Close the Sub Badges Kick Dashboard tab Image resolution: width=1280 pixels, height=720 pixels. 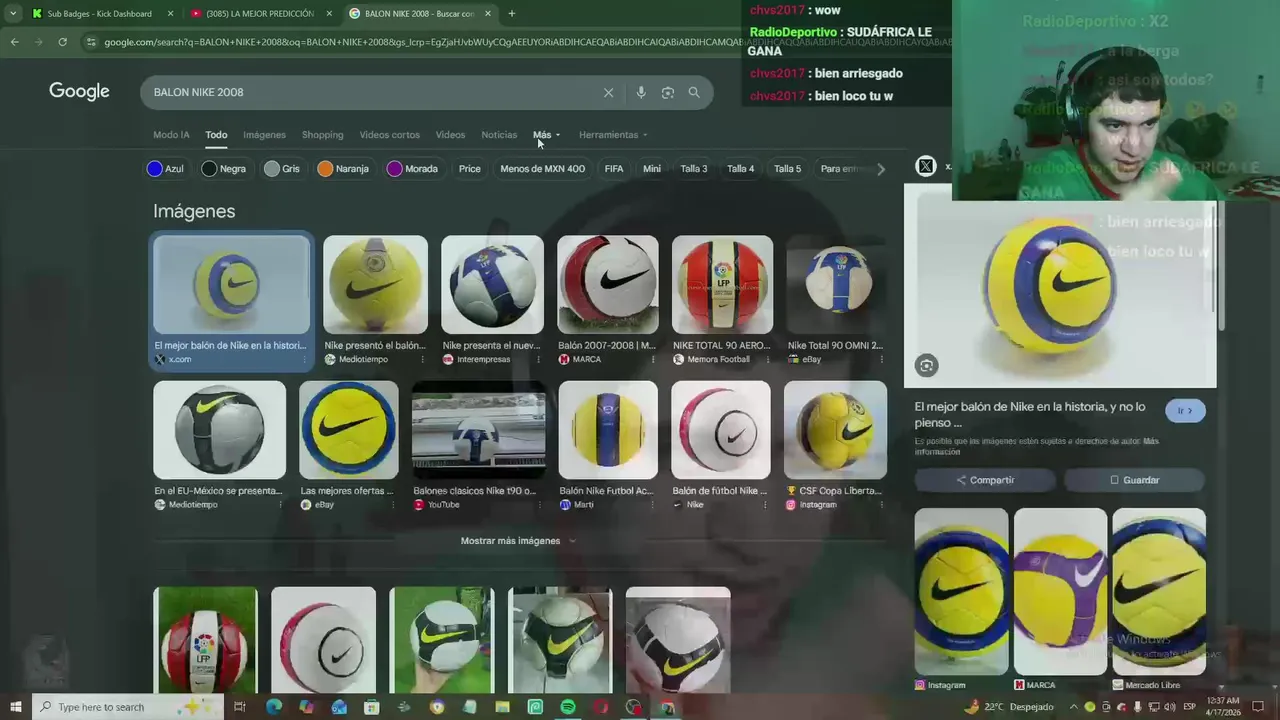click(170, 13)
